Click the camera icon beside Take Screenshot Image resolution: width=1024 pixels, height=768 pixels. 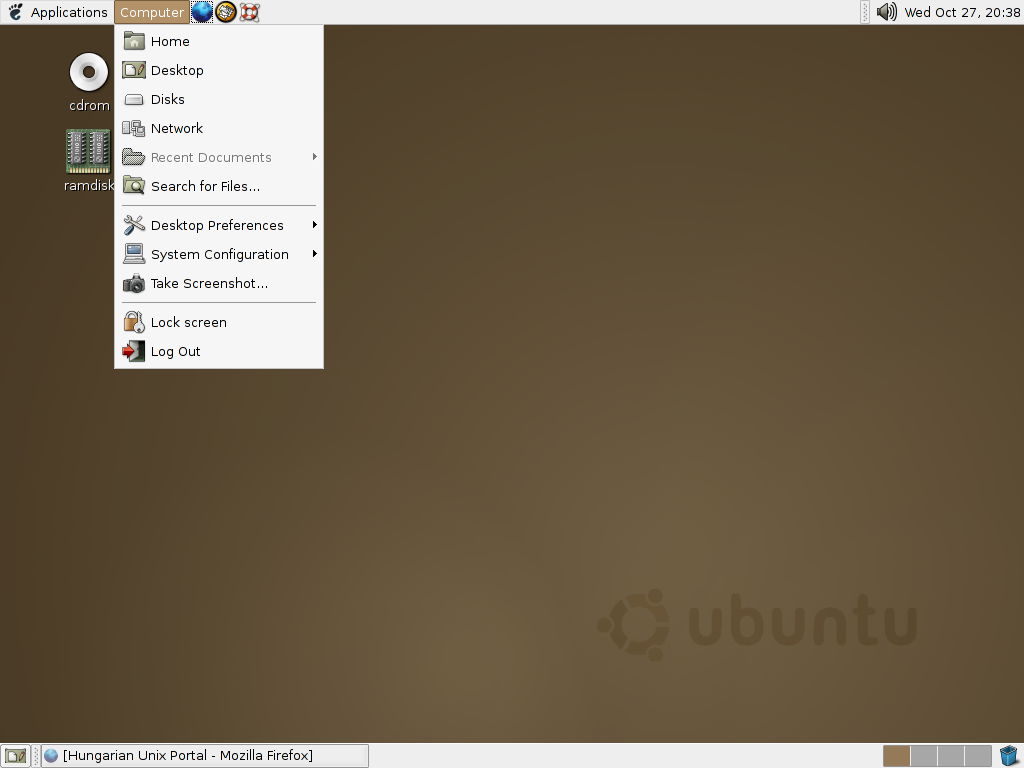134,283
